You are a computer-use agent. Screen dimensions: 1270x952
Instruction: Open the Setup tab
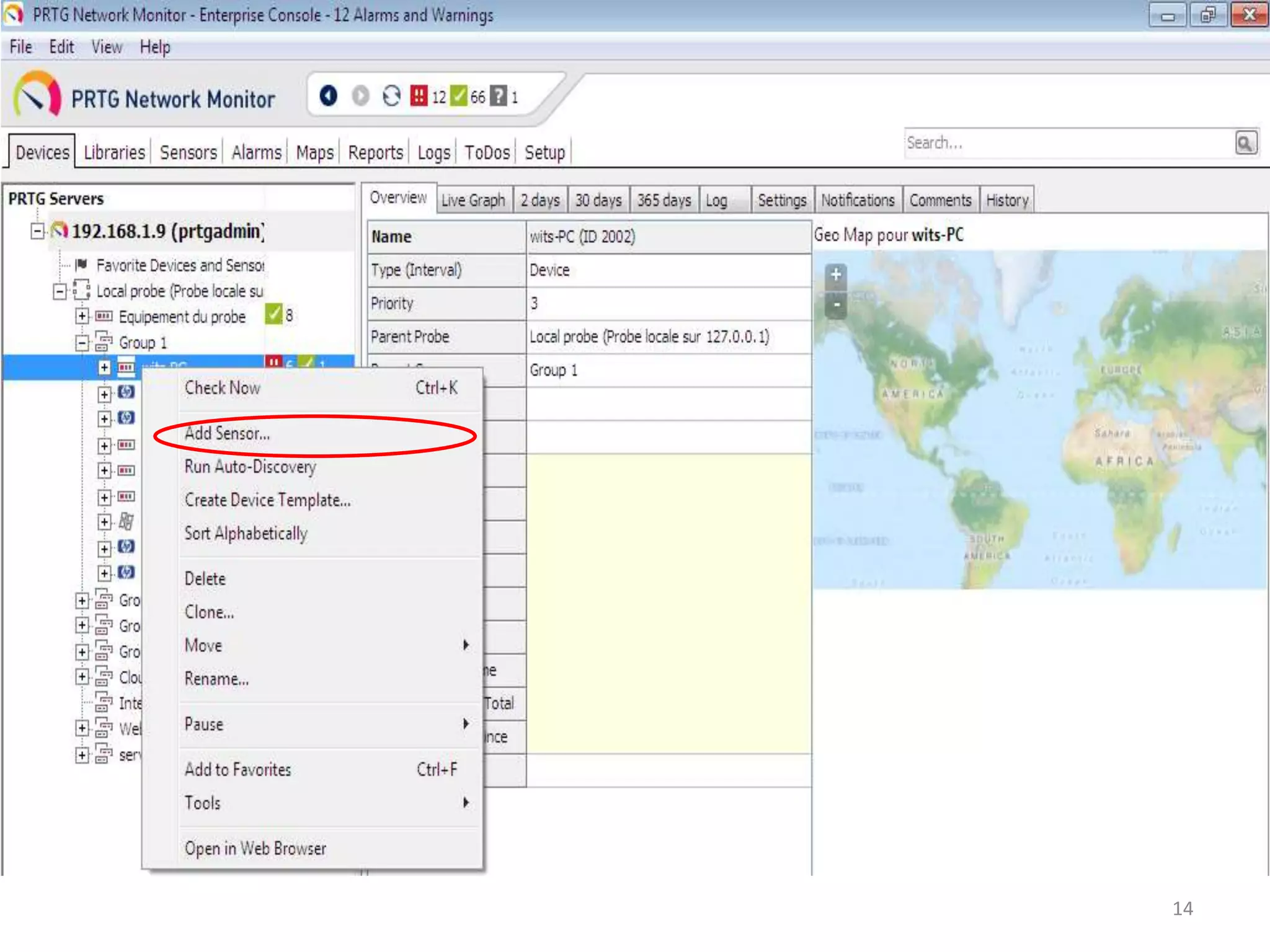coord(544,152)
